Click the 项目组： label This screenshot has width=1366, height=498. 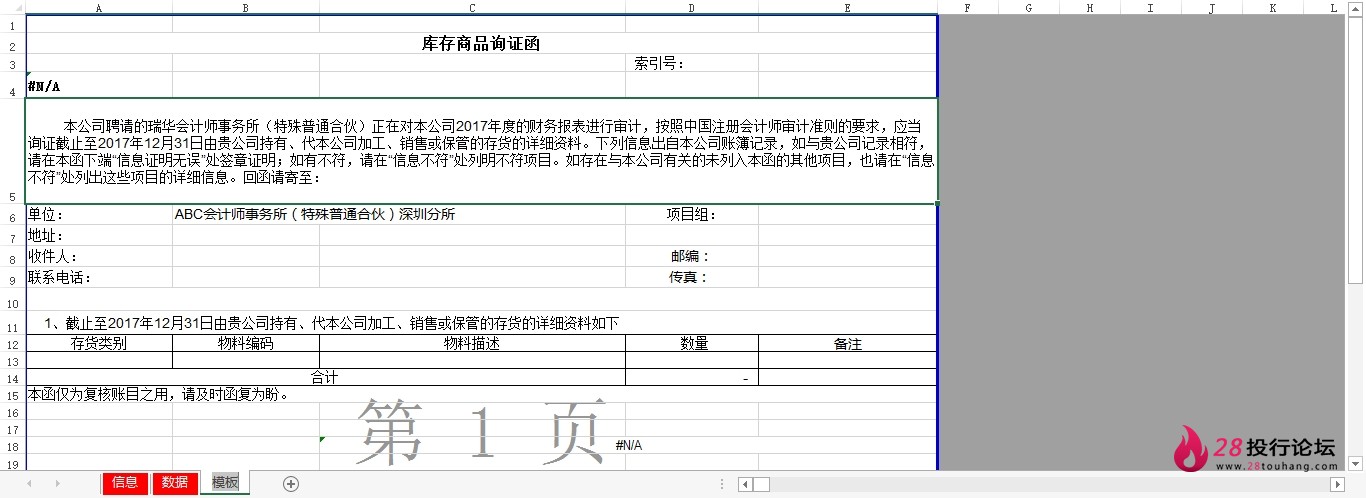click(x=692, y=215)
